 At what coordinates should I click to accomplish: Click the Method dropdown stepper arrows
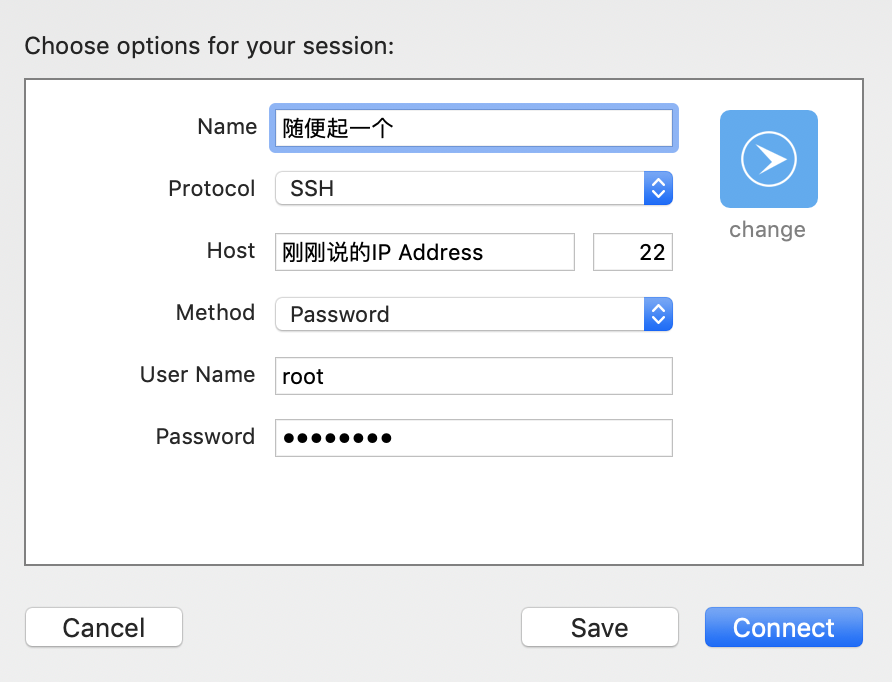point(658,314)
